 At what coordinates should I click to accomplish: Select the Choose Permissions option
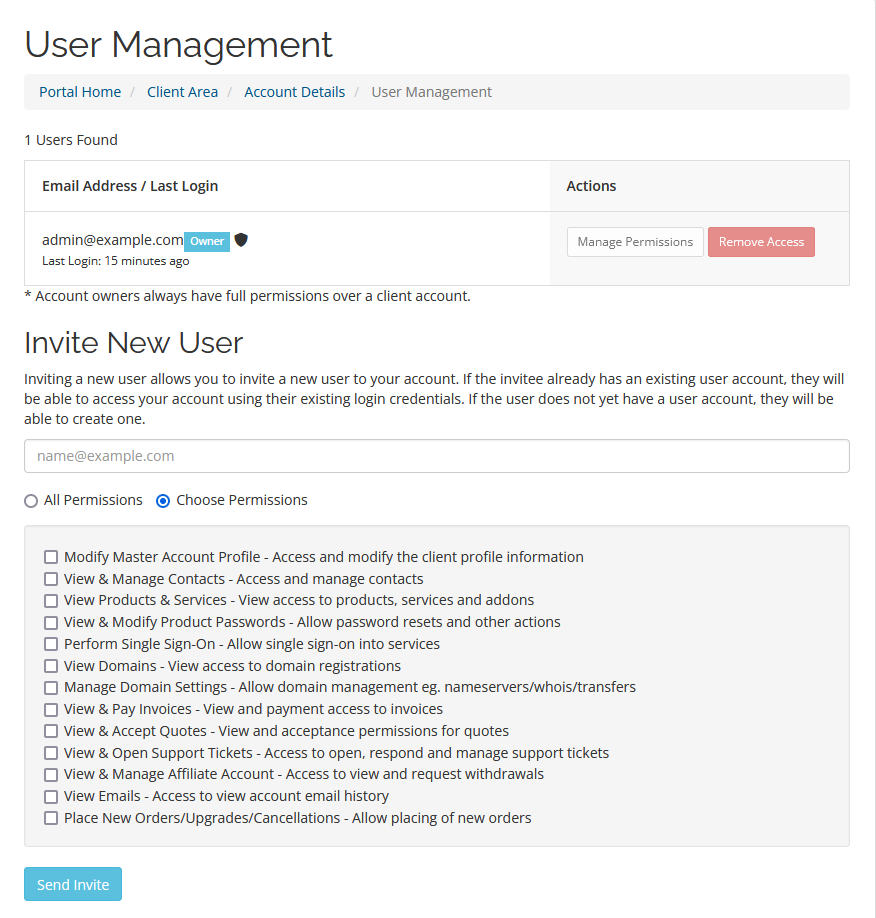point(161,500)
